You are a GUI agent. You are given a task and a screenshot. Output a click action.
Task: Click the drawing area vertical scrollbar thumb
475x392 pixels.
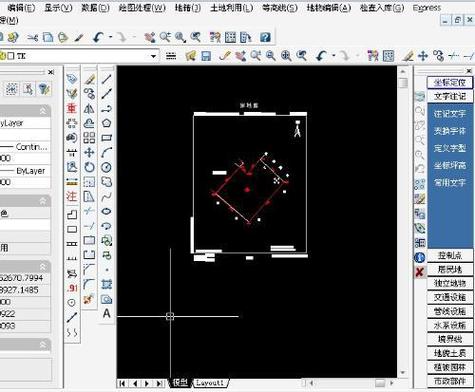pos(403,83)
